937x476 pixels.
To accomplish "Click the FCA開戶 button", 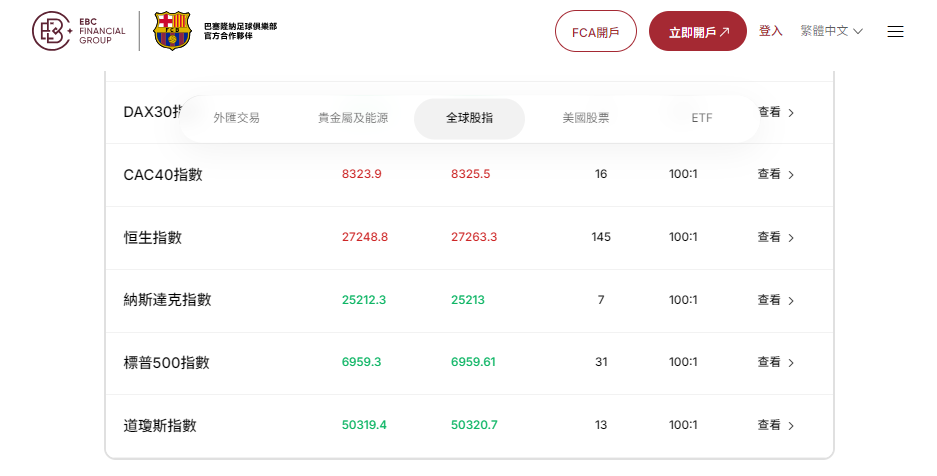I will click(596, 32).
